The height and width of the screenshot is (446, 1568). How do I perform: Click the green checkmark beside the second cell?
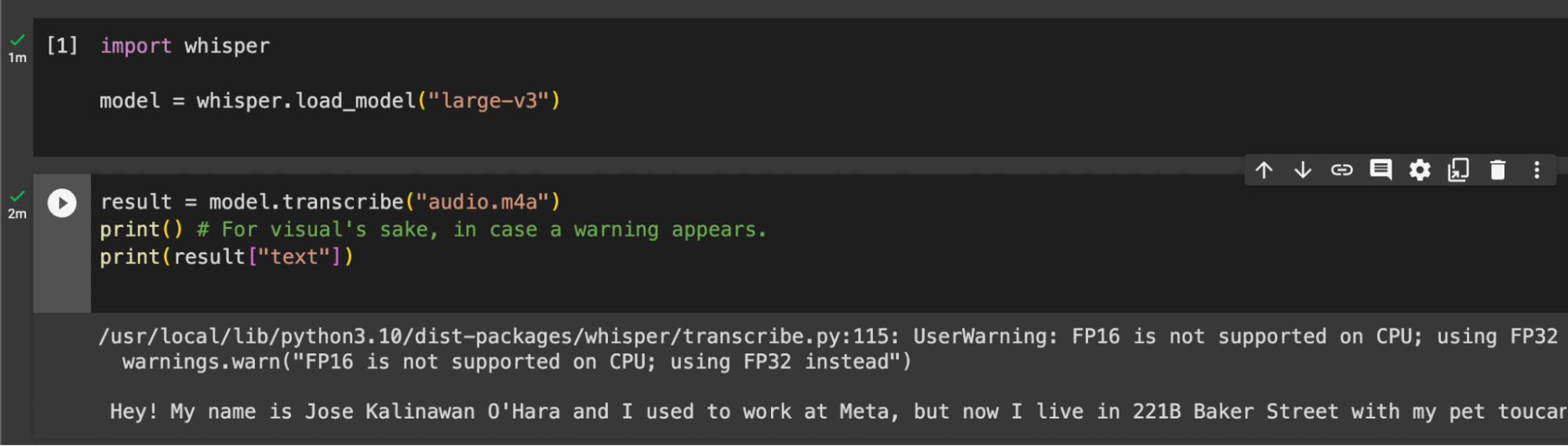point(17,196)
